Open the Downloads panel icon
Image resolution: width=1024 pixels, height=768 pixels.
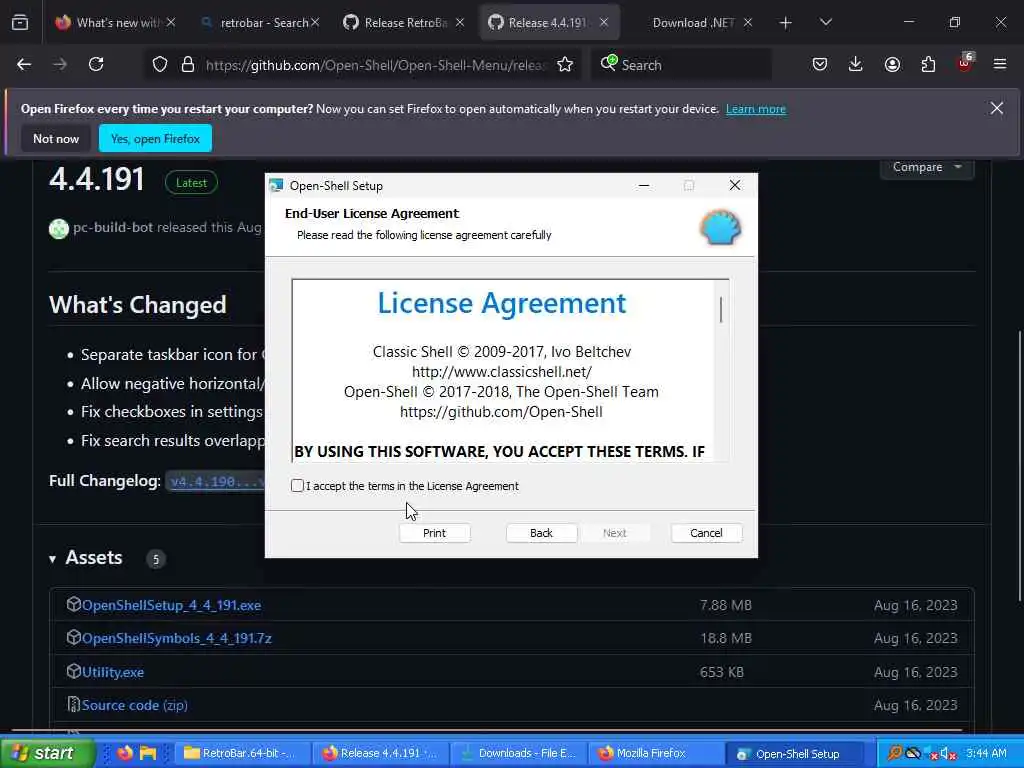point(856,64)
